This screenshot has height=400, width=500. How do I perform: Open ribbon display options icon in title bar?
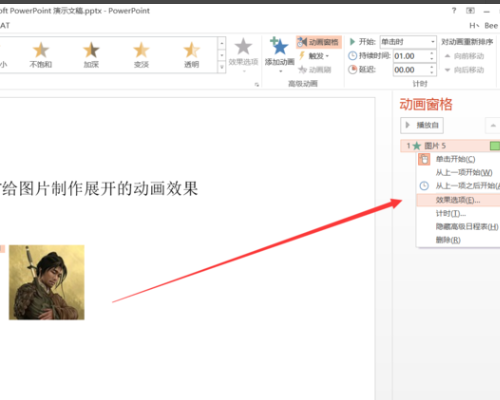[x=470, y=11]
